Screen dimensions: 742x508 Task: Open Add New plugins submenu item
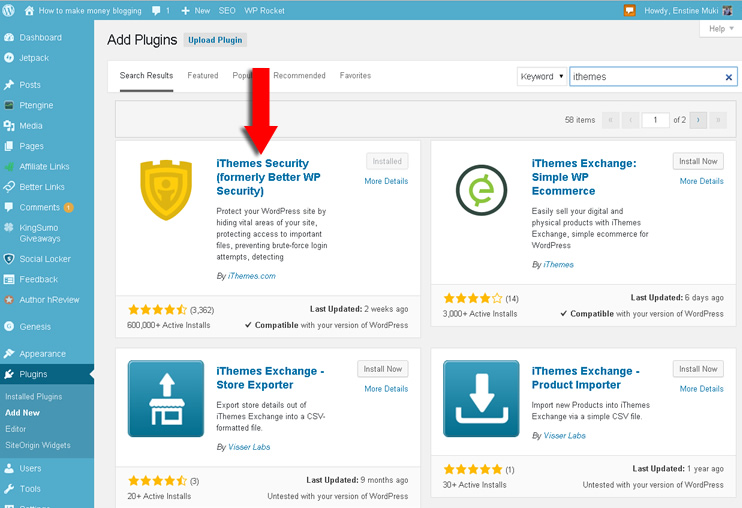coord(22,412)
